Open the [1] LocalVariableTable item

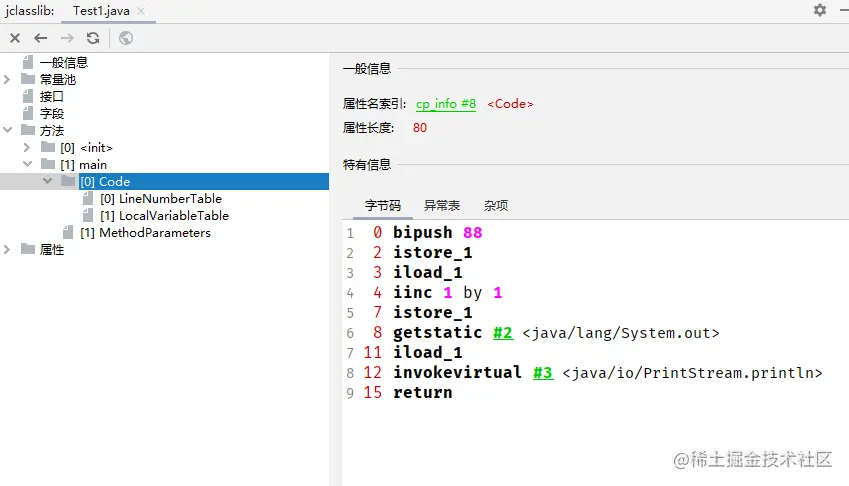pos(165,215)
